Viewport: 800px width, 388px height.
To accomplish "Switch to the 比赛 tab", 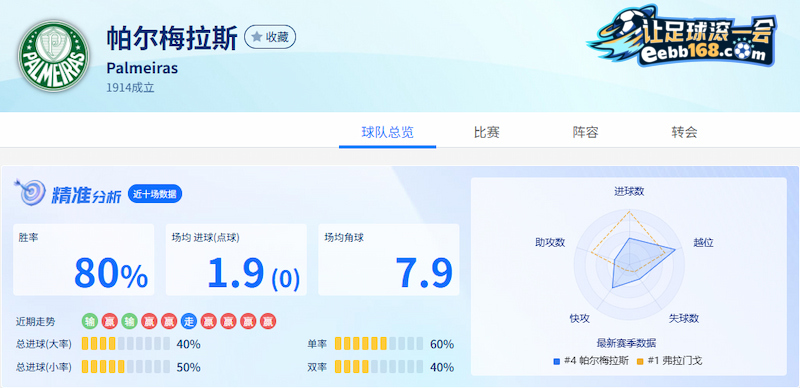I will pos(486,133).
